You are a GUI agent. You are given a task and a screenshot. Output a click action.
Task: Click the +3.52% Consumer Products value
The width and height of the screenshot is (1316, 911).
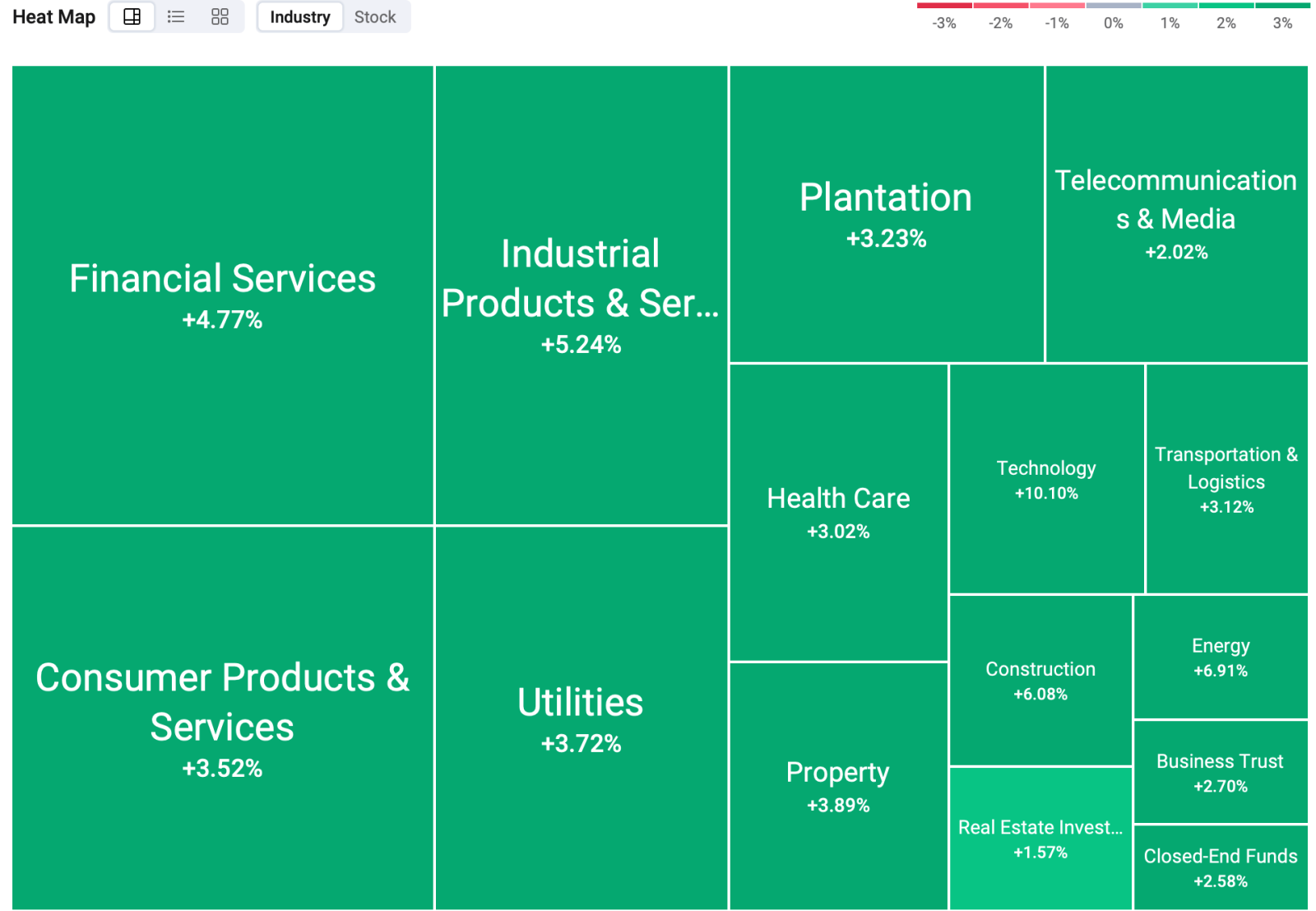point(222,768)
